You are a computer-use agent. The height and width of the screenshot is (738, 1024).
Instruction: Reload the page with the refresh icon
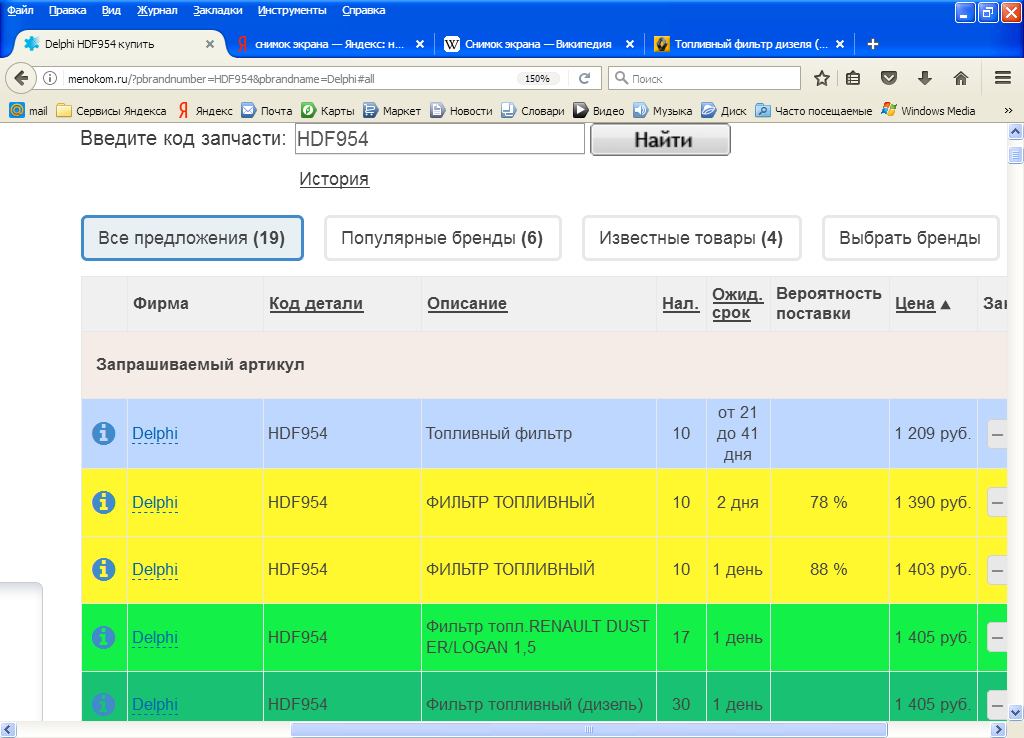point(584,78)
